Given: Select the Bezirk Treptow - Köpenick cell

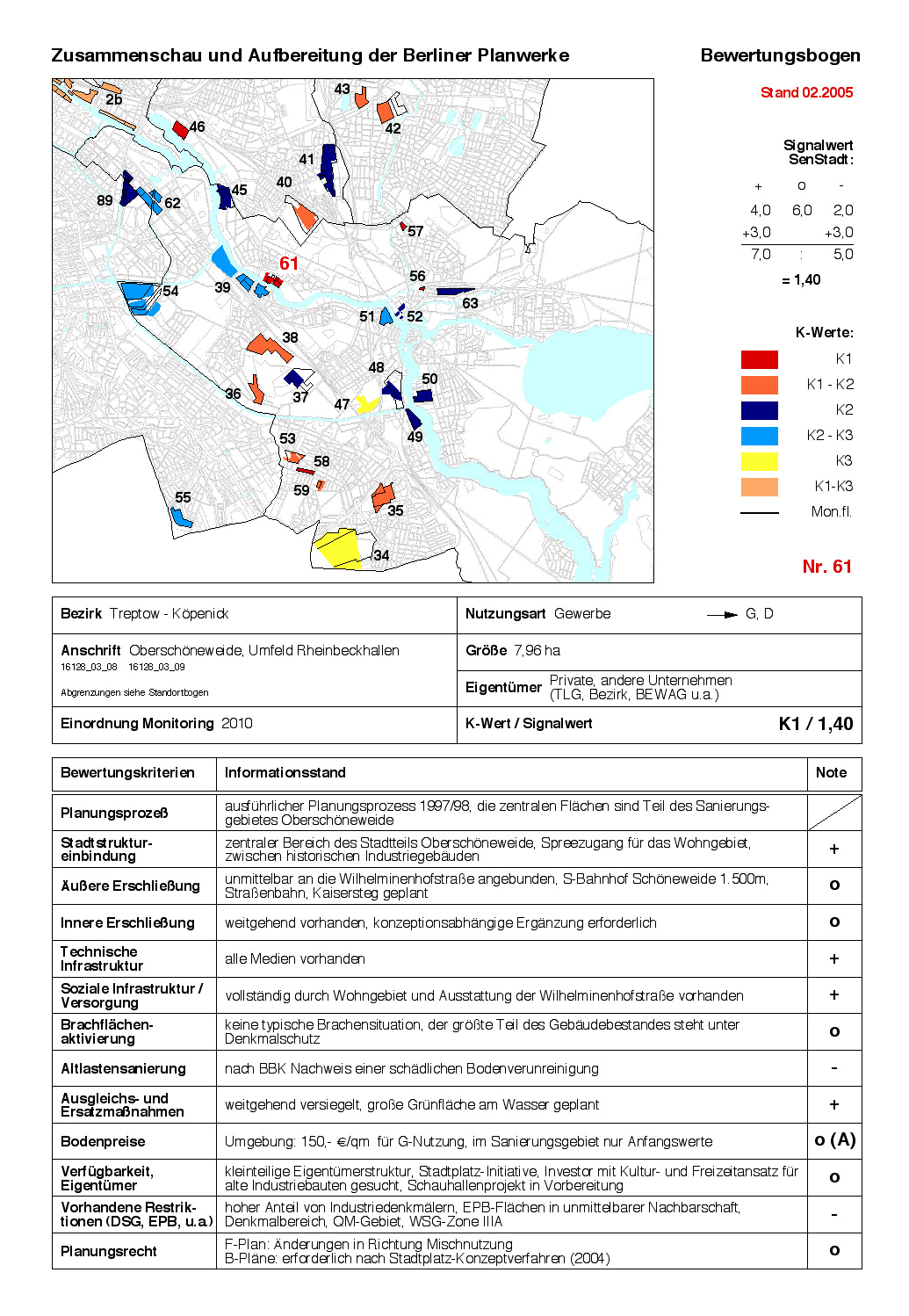Looking at the screenshot, I should pos(255,615).
